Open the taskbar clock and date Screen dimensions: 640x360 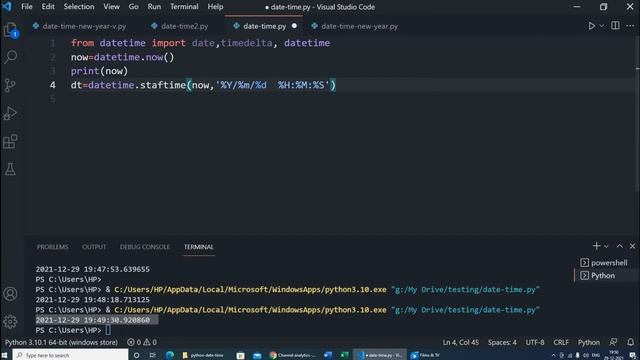pyautogui.click(x=614, y=355)
